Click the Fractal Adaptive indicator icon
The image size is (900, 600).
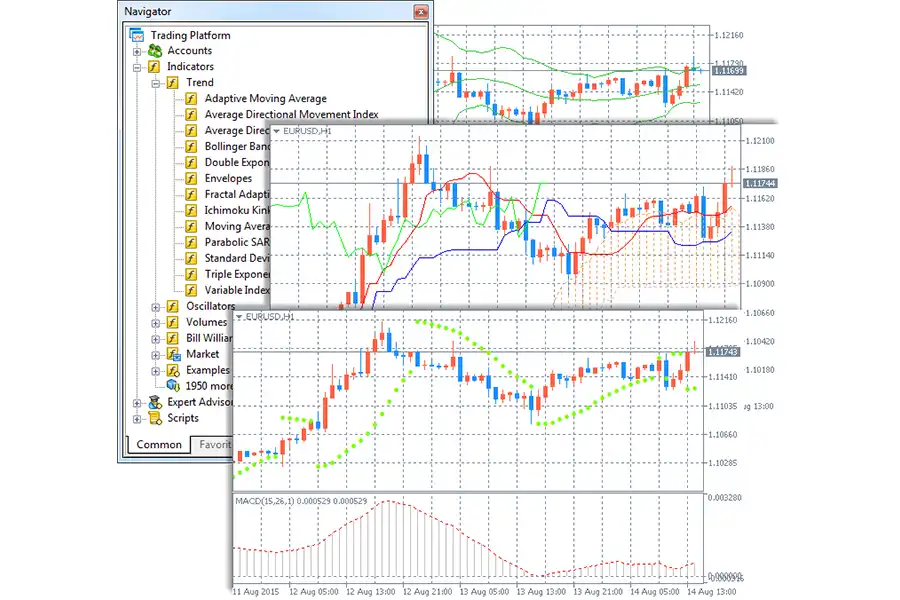pyautogui.click(x=191, y=195)
